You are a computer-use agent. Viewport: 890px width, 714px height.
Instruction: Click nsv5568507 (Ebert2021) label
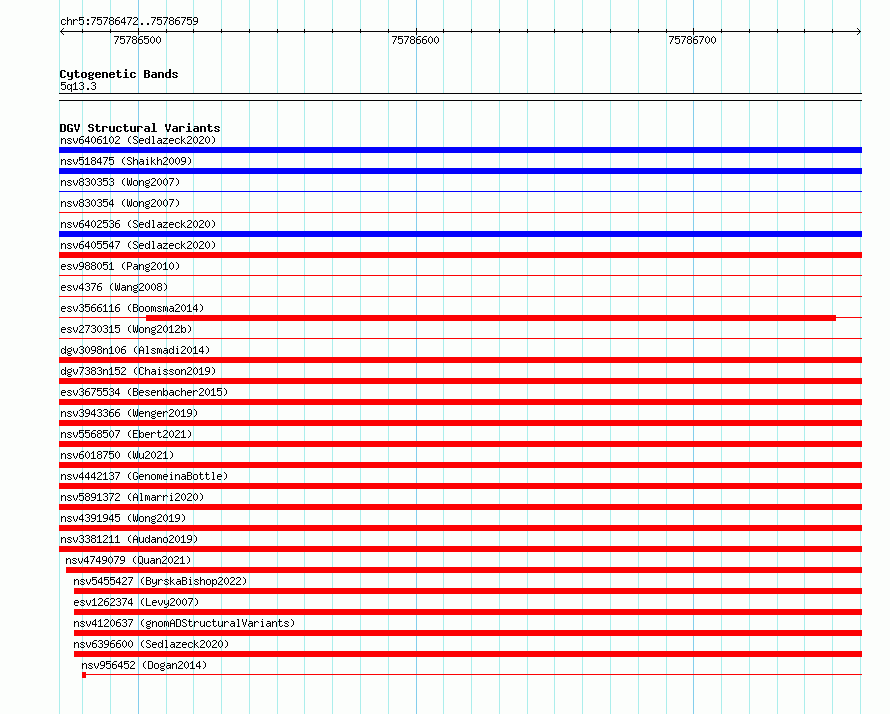click(126, 434)
